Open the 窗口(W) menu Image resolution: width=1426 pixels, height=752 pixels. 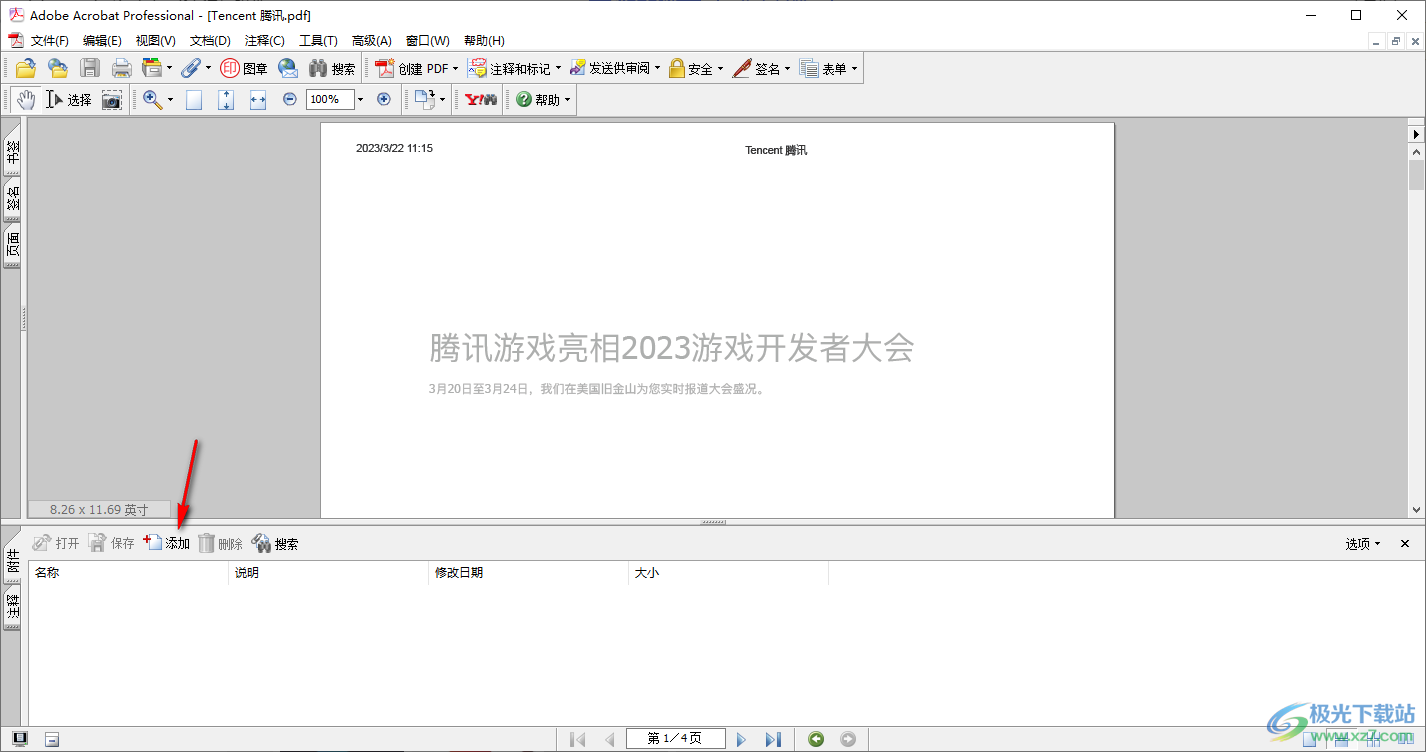point(428,41)
